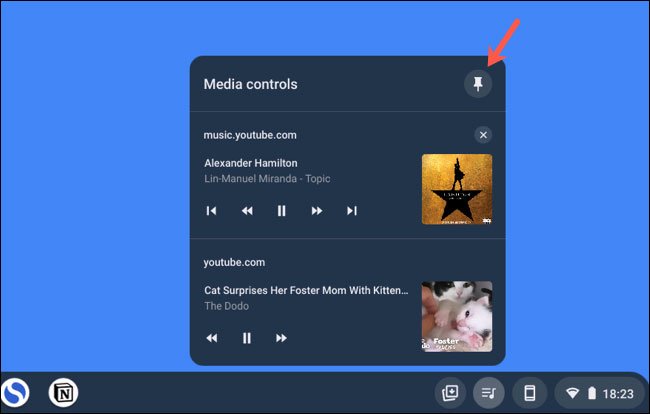Open the Phone Hub icon

coord(530,392)
